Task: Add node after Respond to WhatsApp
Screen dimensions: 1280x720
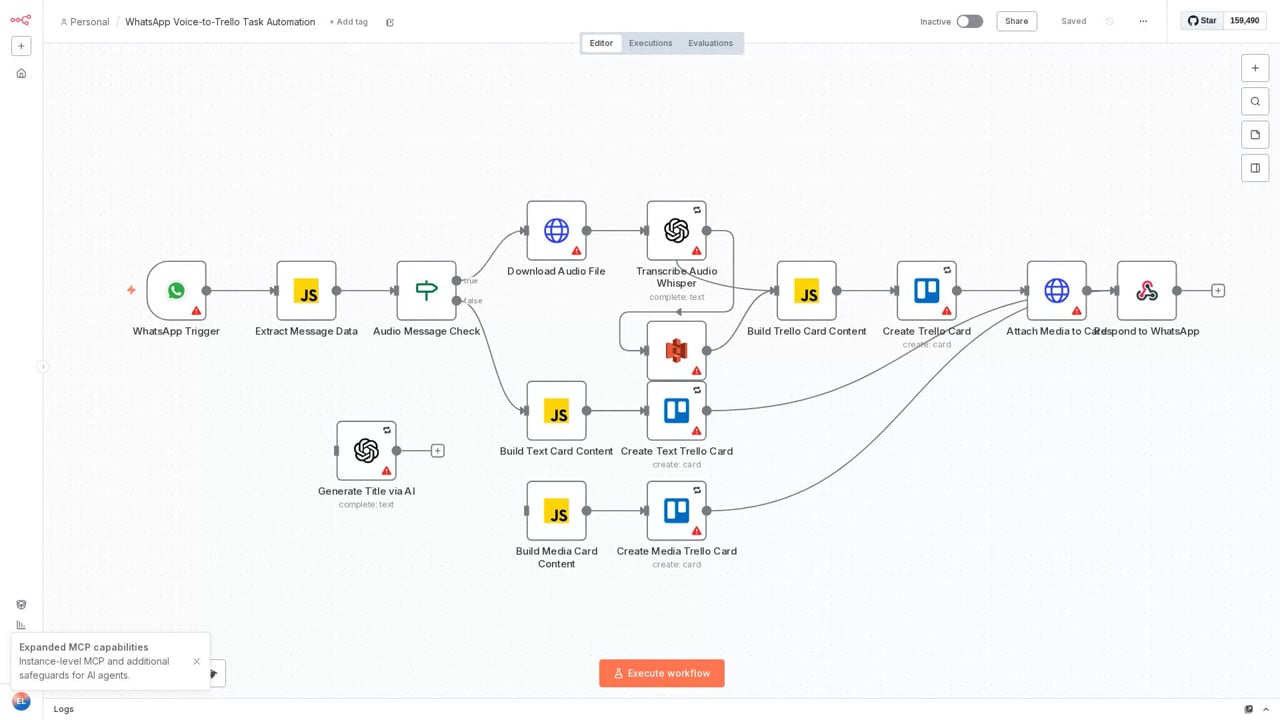Action: [1217, 291]
